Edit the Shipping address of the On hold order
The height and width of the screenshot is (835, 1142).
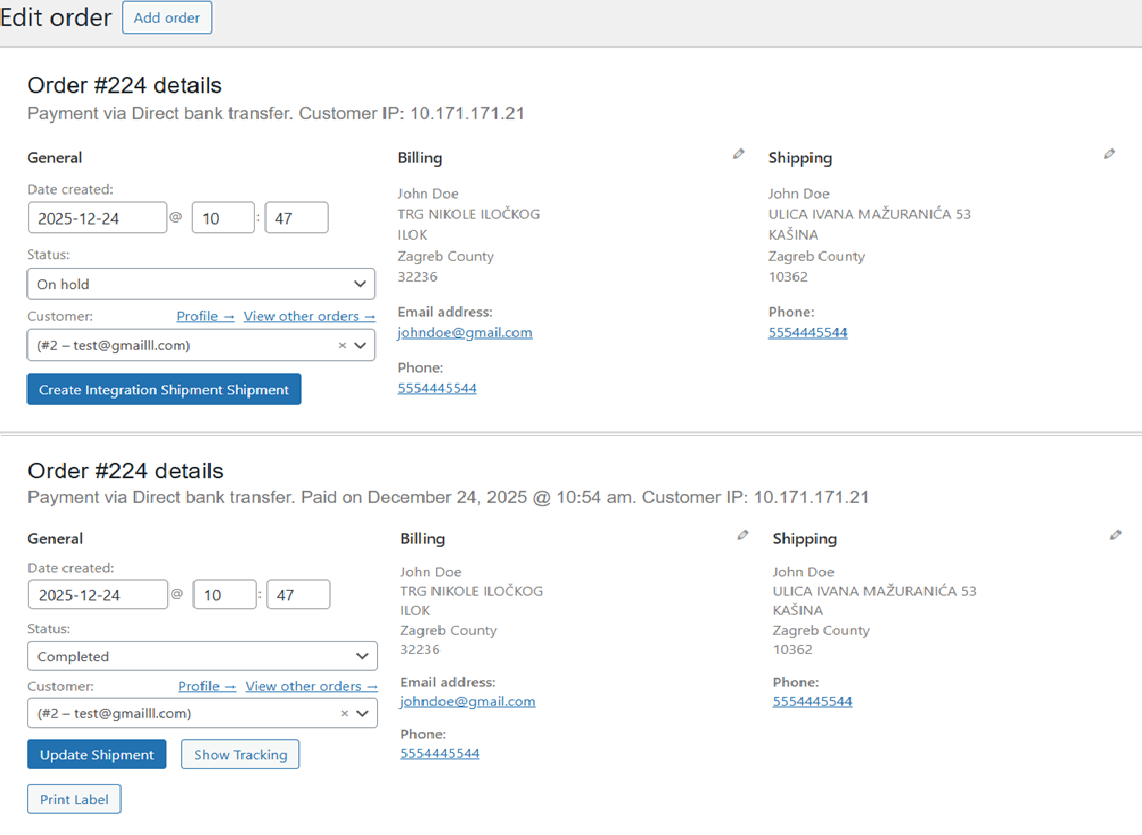1110,153
